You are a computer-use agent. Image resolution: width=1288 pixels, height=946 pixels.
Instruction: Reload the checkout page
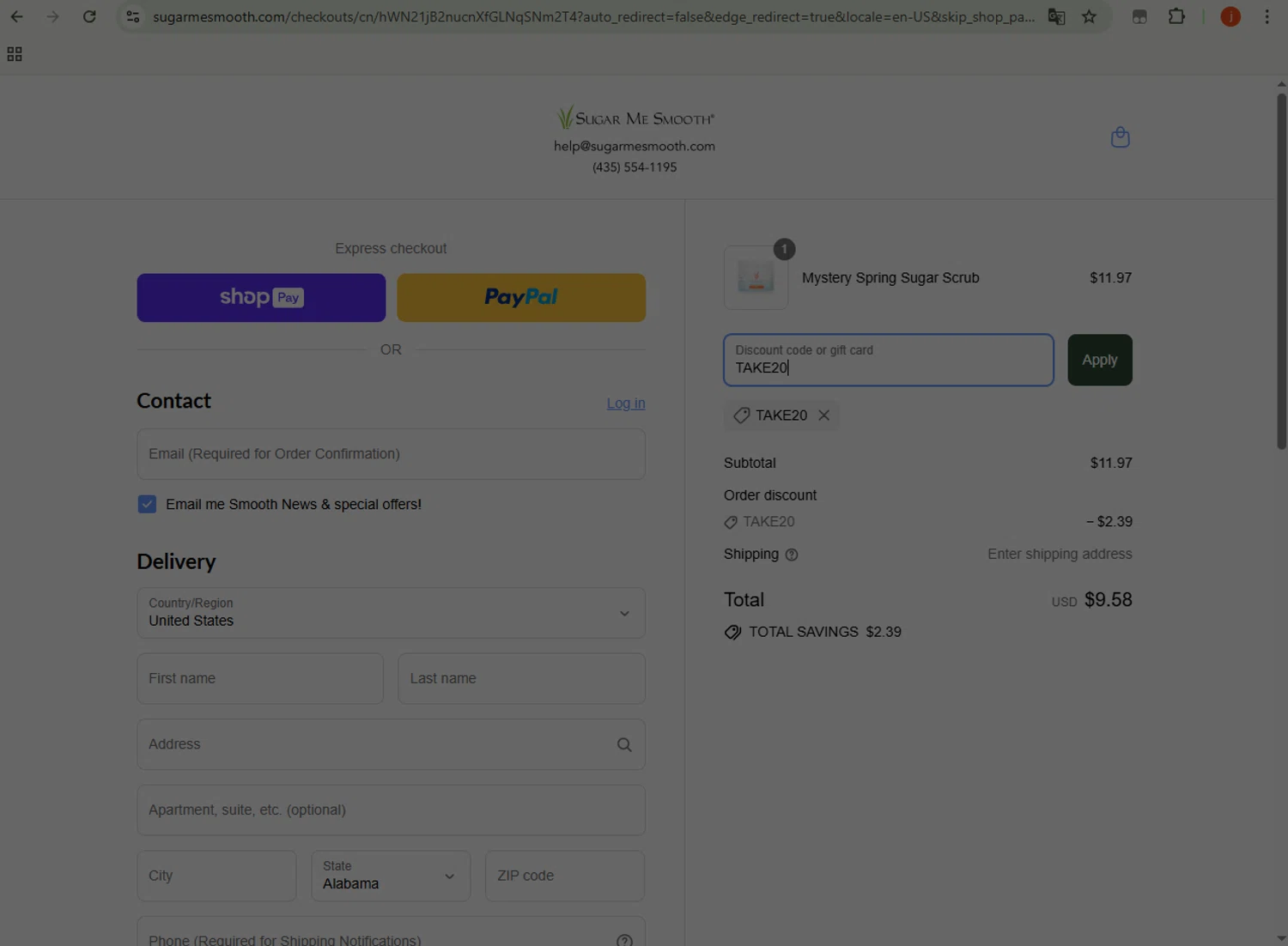[89, 16]
